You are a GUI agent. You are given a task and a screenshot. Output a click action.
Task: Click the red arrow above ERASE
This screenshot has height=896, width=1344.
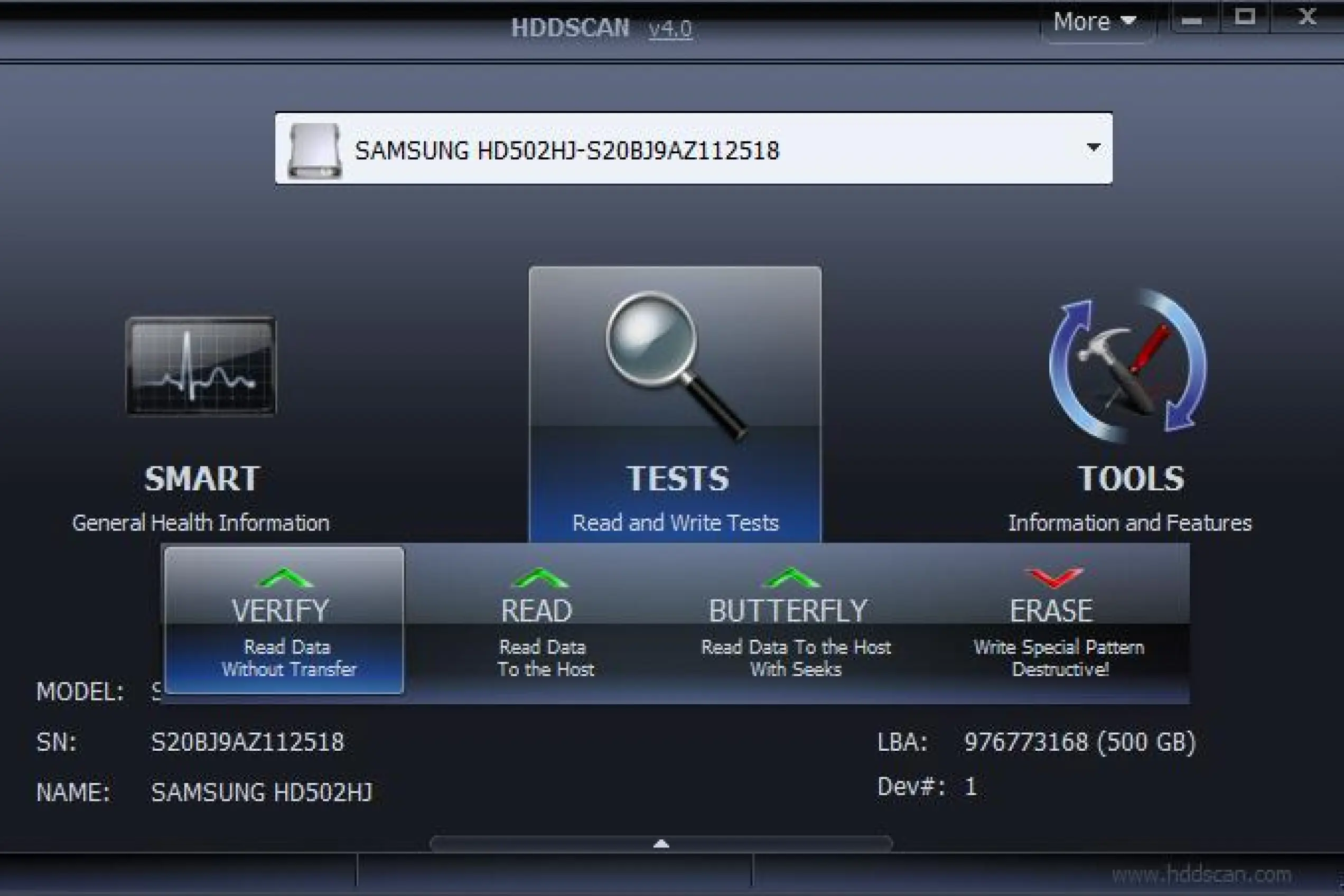pos(1053,577)
